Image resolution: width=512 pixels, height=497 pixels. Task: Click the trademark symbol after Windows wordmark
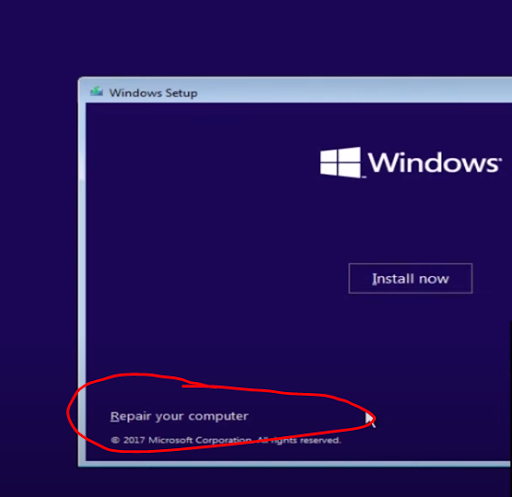click(499, 159)
